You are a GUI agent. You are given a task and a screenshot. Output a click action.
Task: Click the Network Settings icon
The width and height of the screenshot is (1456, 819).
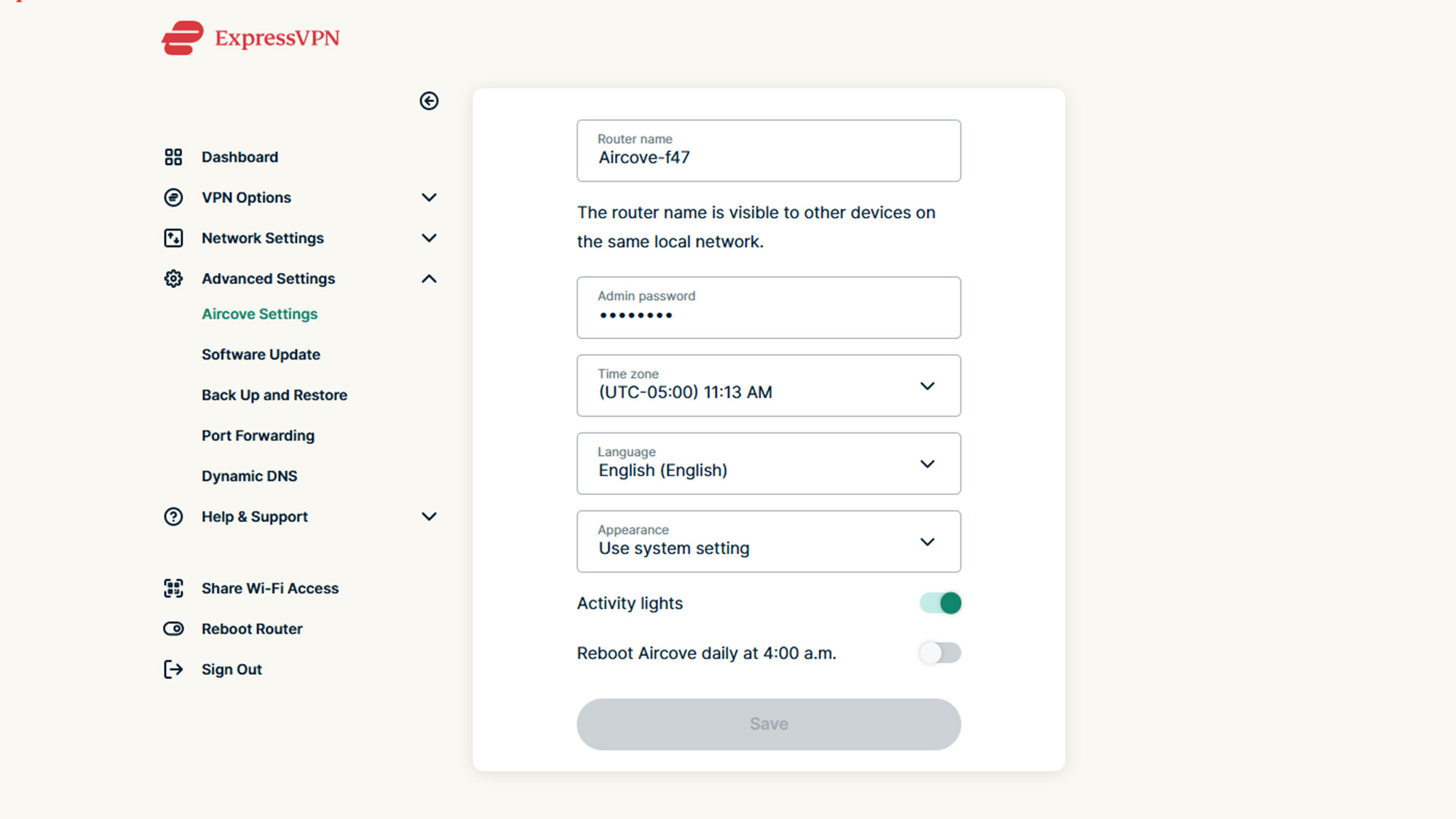[x=173, y=238]
